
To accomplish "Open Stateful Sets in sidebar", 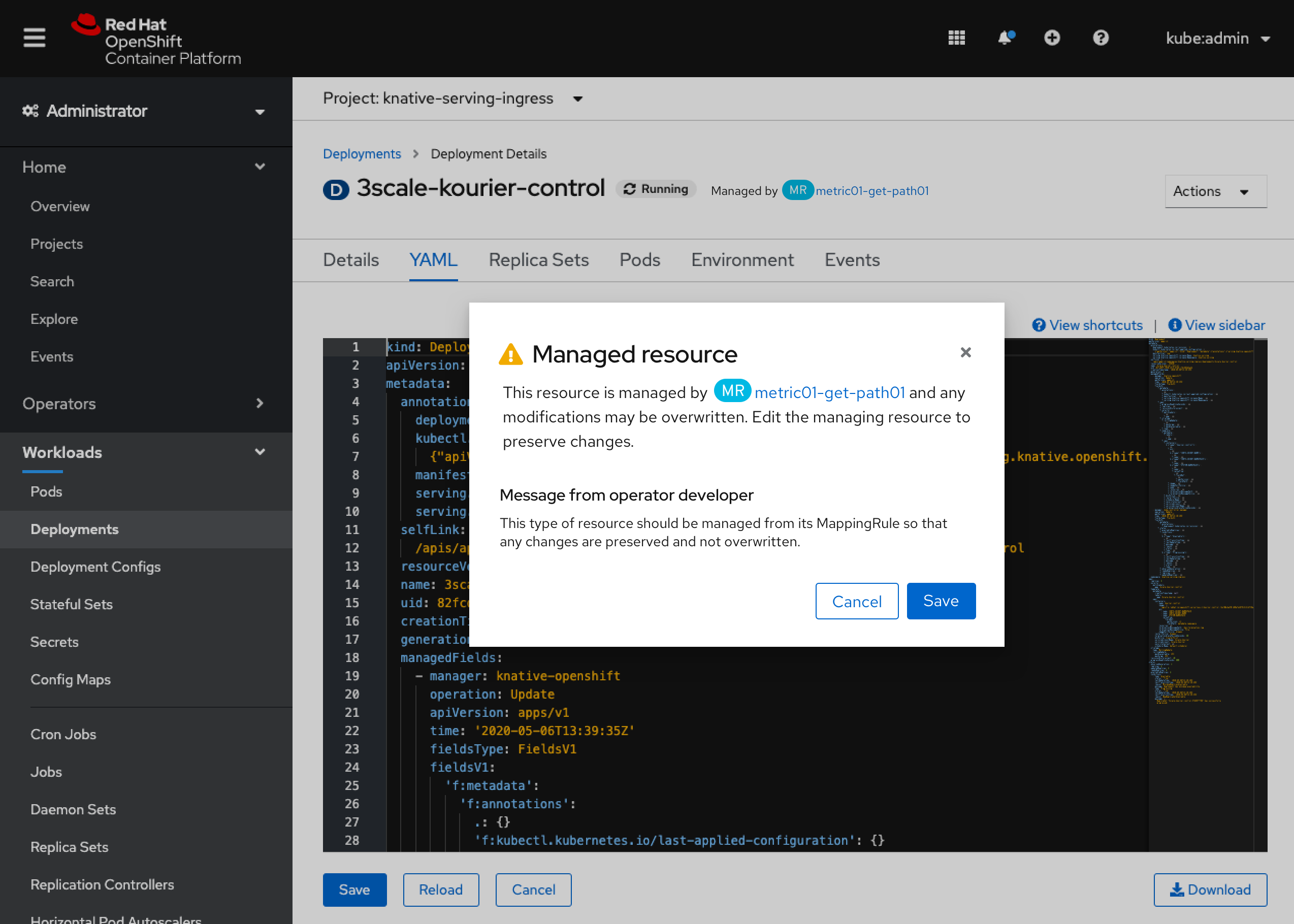I will coord(71,604).
